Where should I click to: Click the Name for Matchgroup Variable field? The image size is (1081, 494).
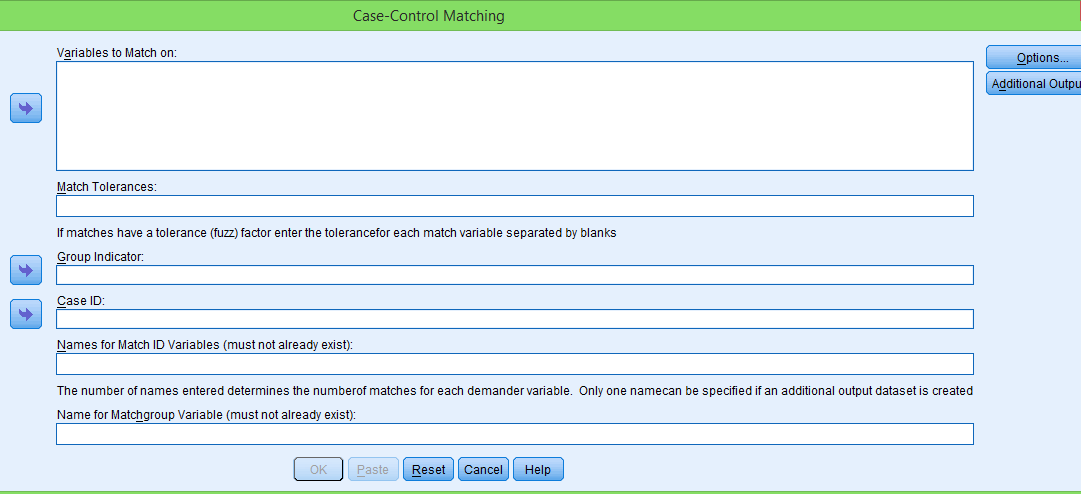[514, 434]
